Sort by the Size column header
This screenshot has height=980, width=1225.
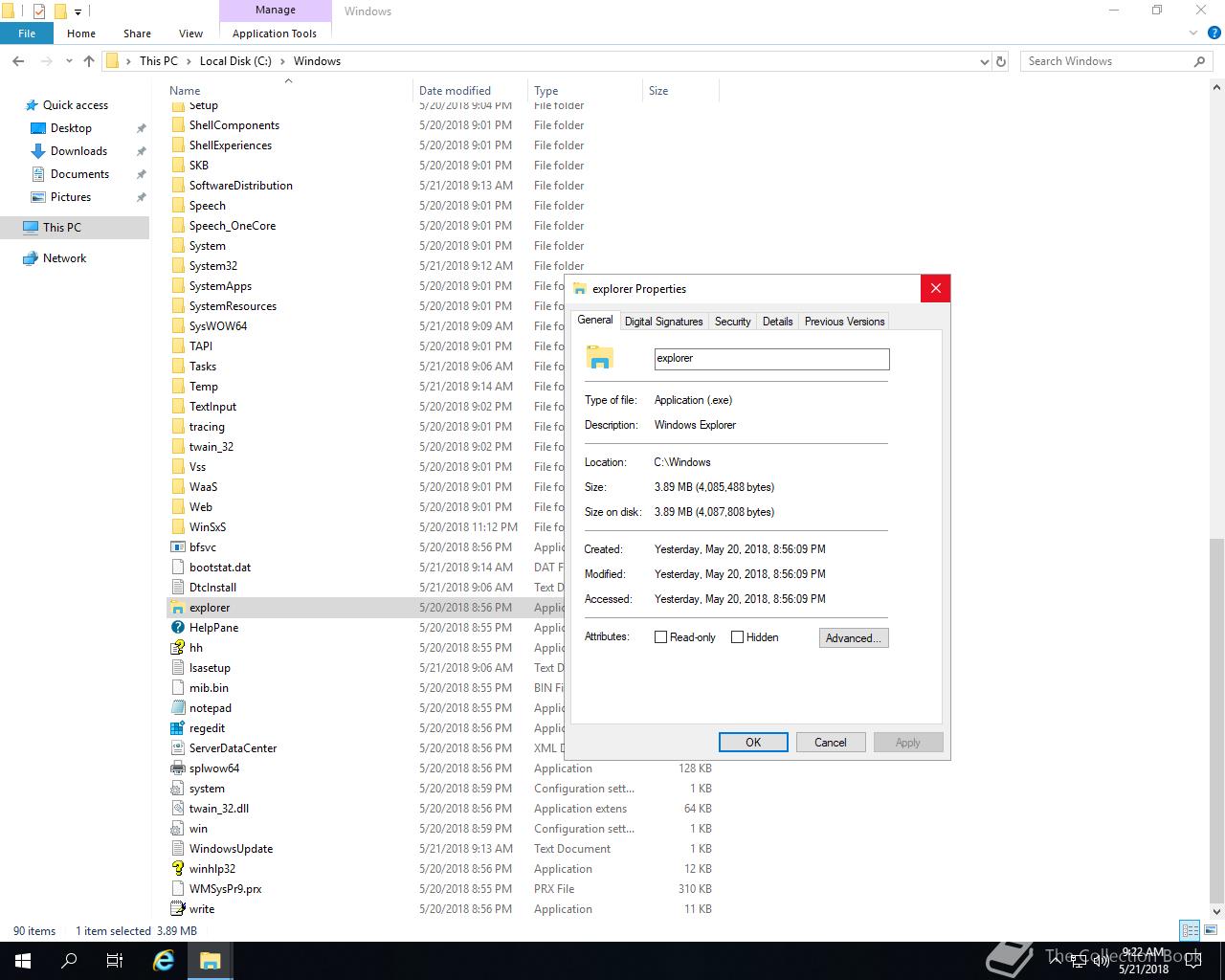coord(680,91)
